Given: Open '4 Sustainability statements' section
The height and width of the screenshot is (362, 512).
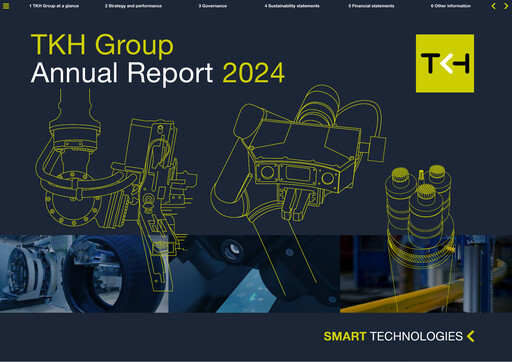Looking at the screenshot, I should click(292, 6).
